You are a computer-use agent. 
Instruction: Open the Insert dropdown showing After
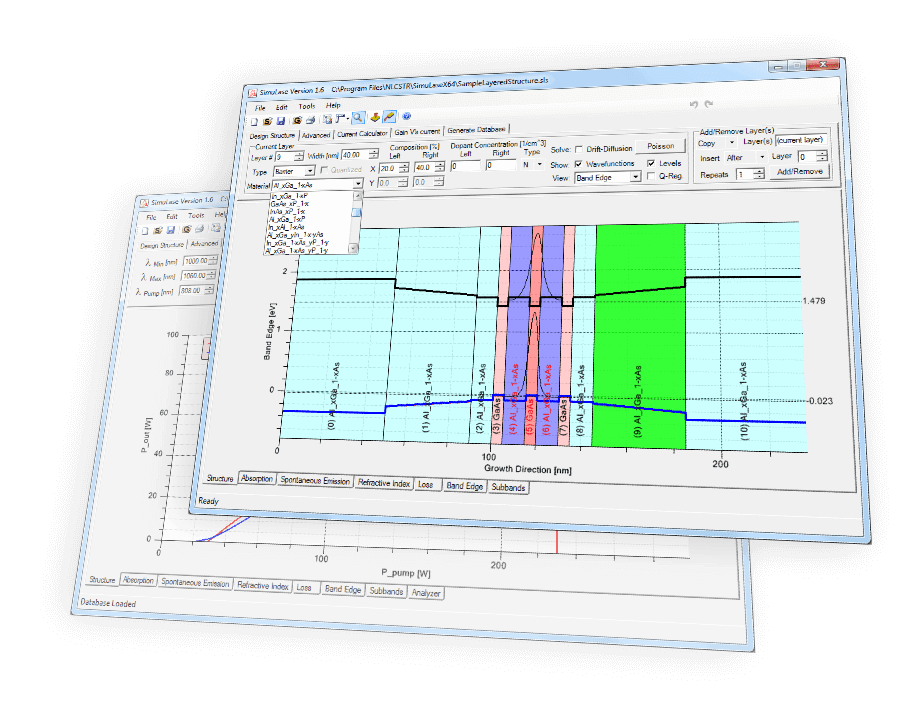click(745, 157)
